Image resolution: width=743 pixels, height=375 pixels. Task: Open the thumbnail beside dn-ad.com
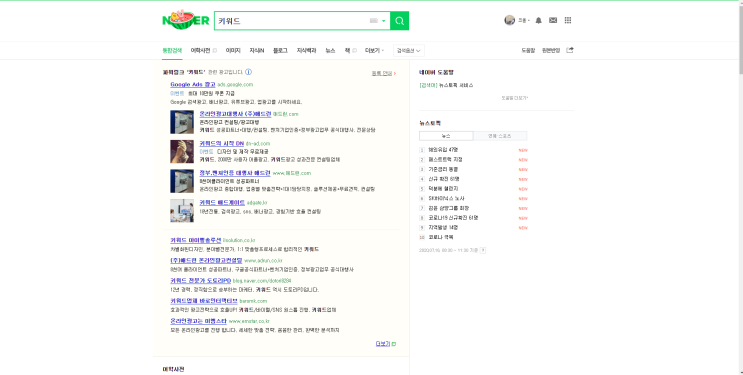click(182, 151)
